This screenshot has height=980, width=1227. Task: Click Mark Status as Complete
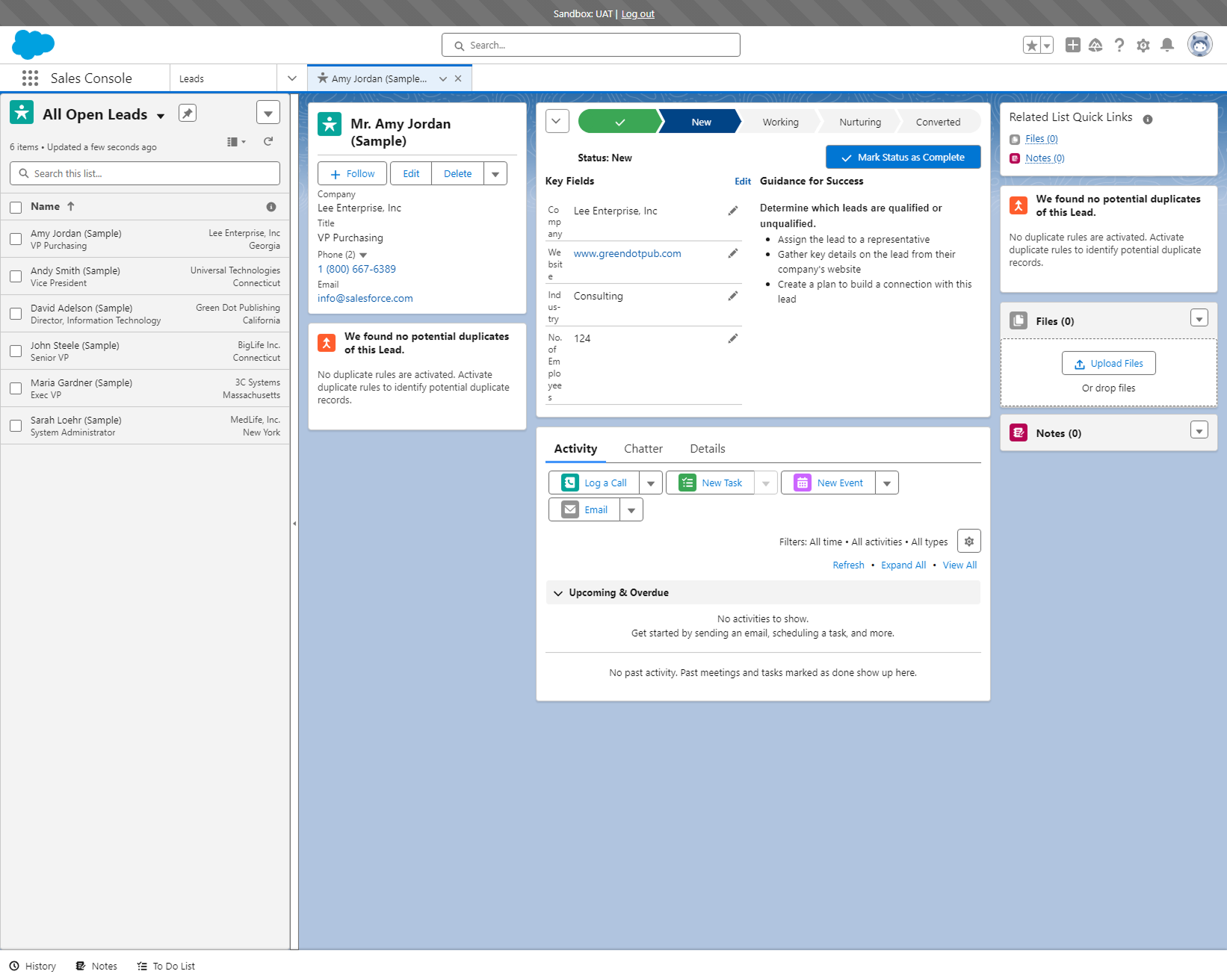(903, 157)
